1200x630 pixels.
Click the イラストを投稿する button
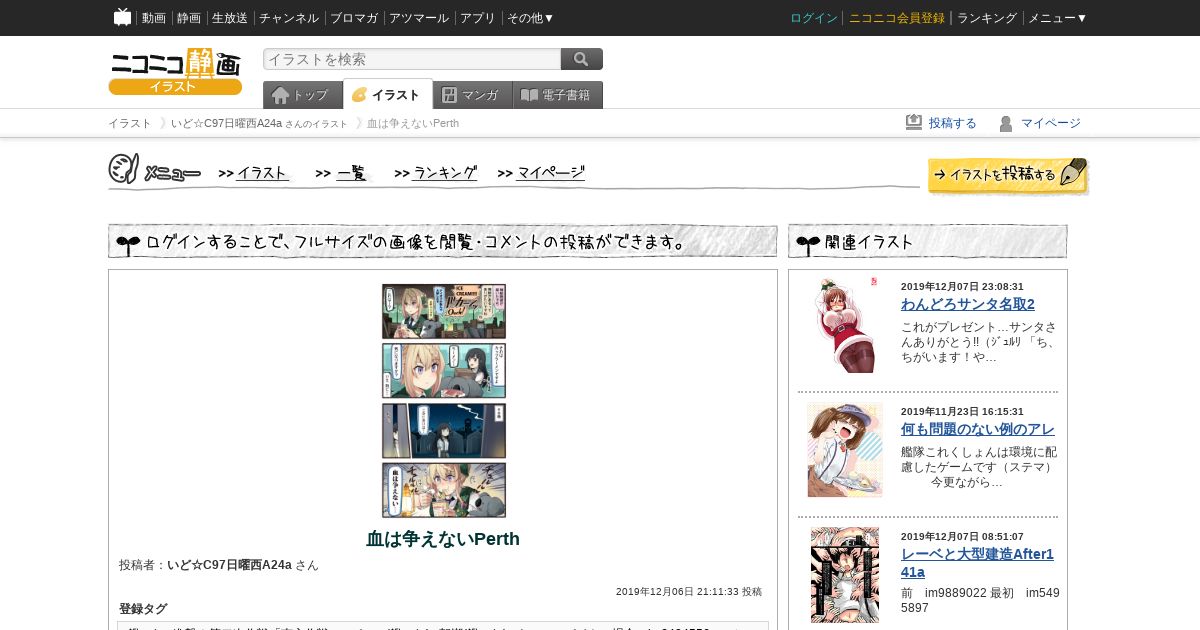pos(1008,176)
